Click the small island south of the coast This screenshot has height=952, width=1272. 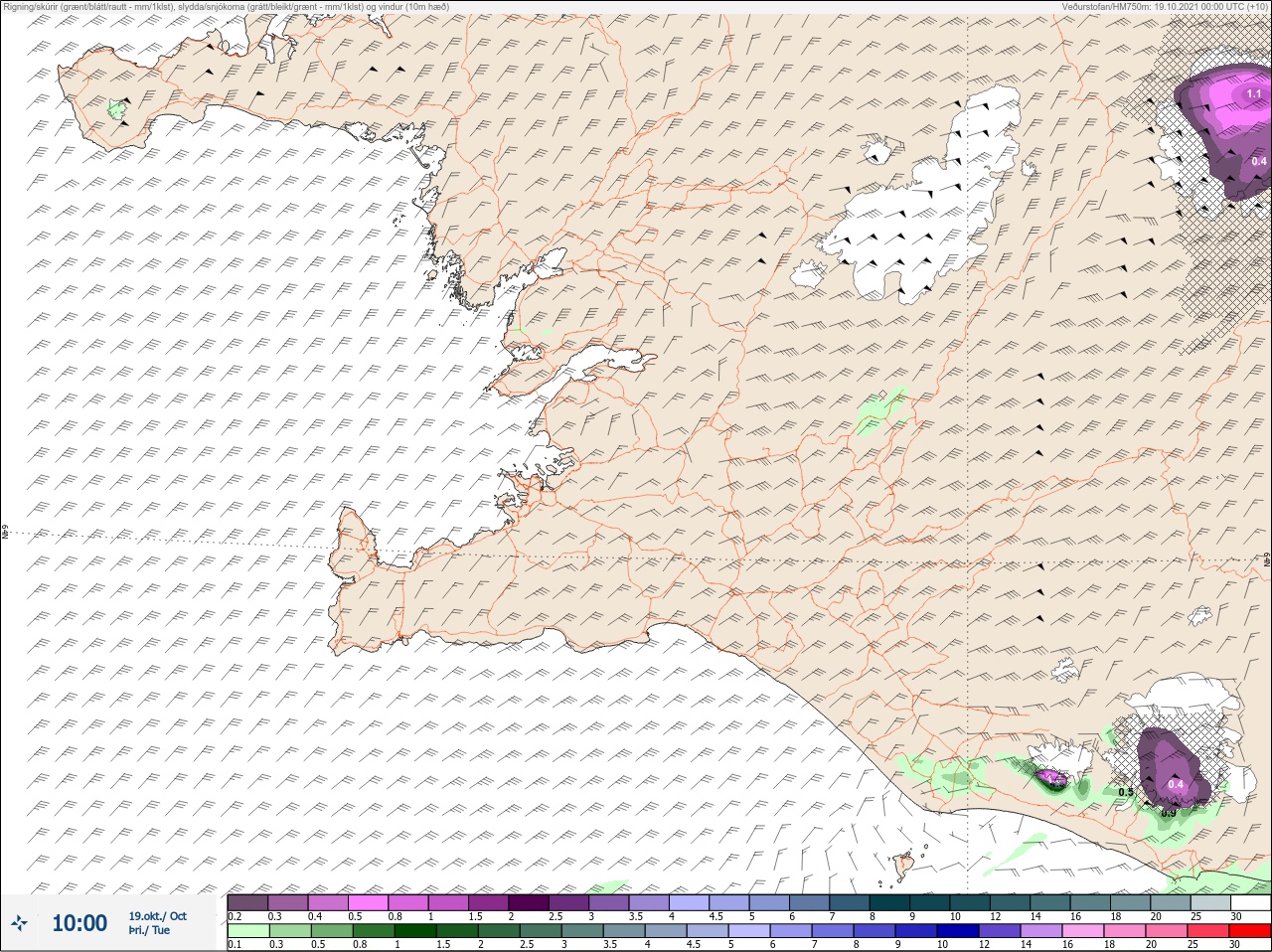(x=903, y=866)
